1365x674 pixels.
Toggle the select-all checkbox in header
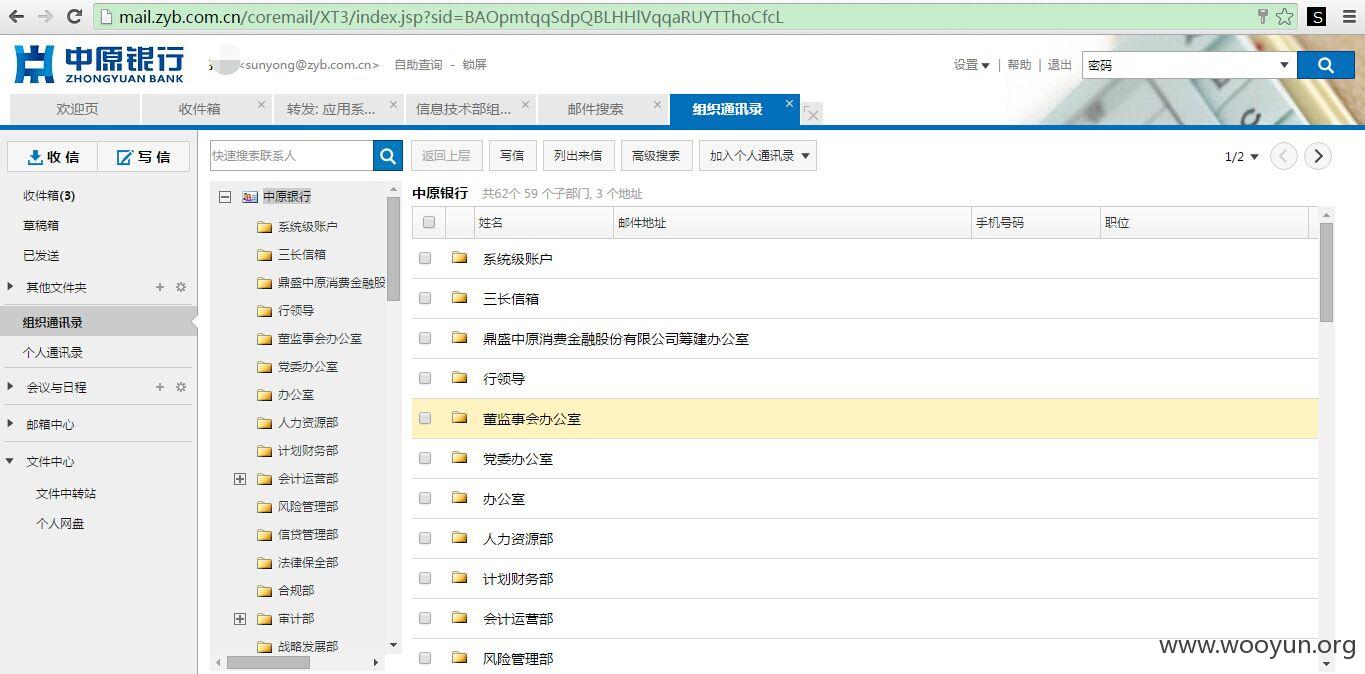click(429, 222)
